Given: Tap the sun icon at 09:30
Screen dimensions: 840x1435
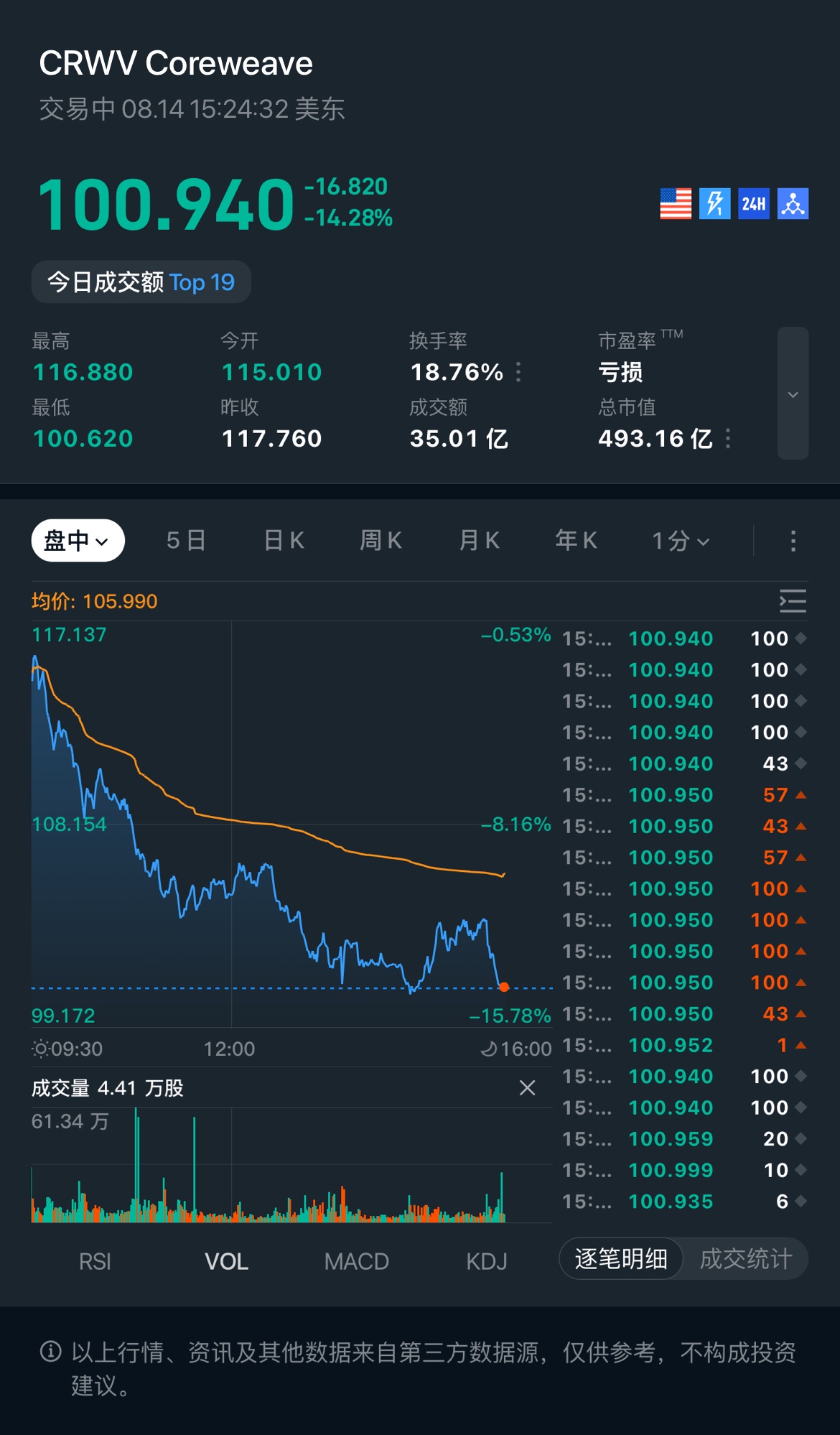Looking at the screenshot, I should click(x=40, y=1049).
